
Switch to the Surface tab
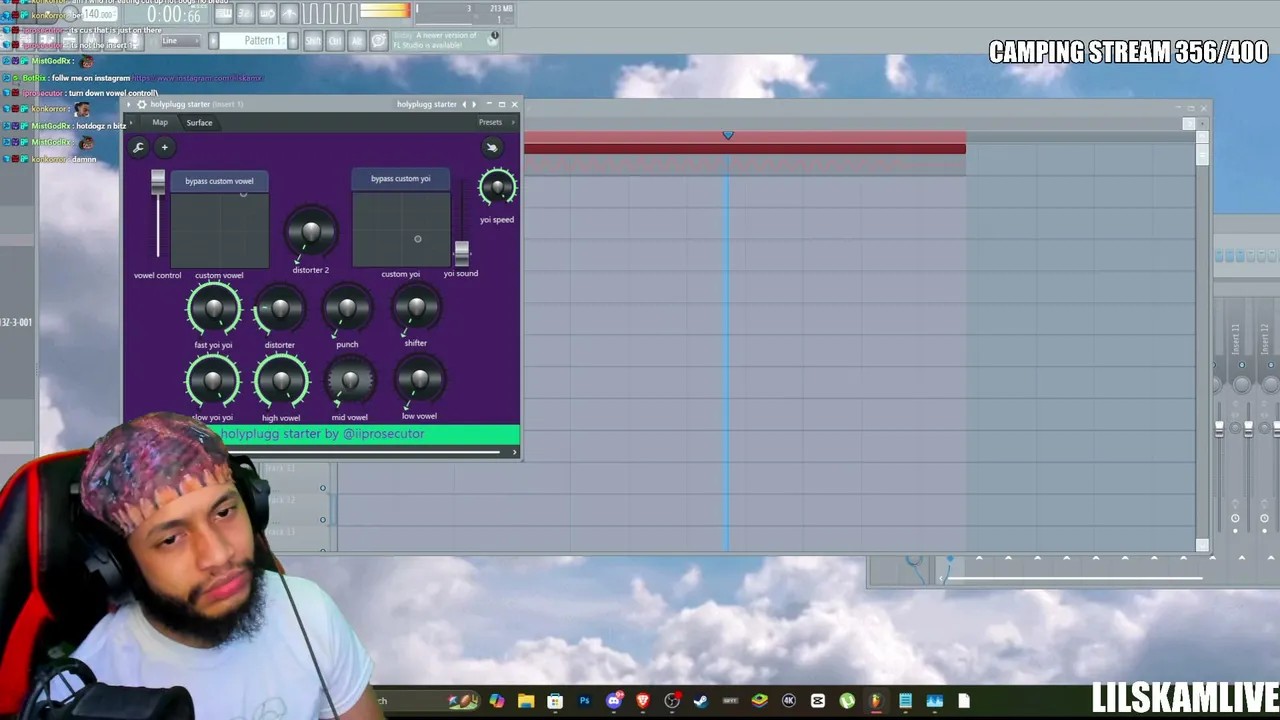[x=199, y=123]
